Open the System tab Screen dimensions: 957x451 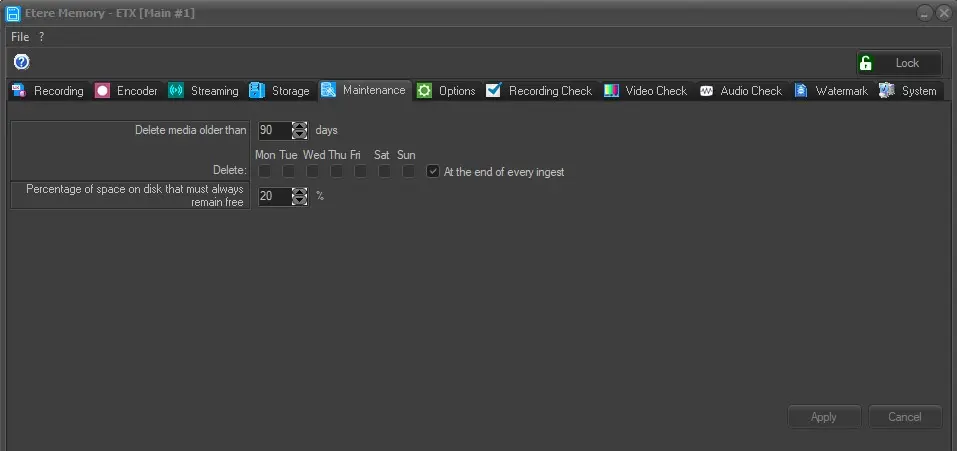(x=909, y=91)
